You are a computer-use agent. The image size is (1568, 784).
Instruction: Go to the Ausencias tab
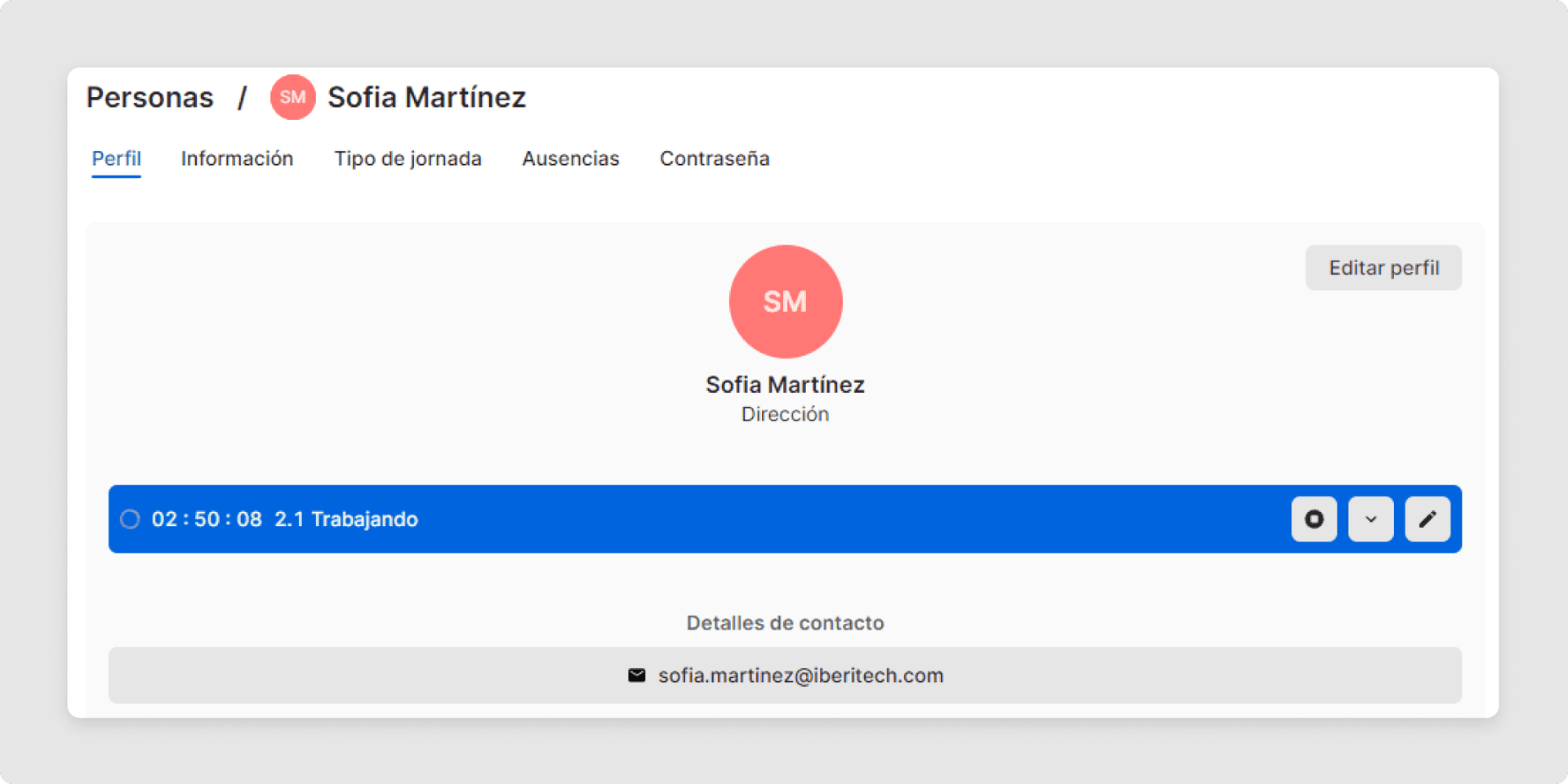click(x=570, y=158)
